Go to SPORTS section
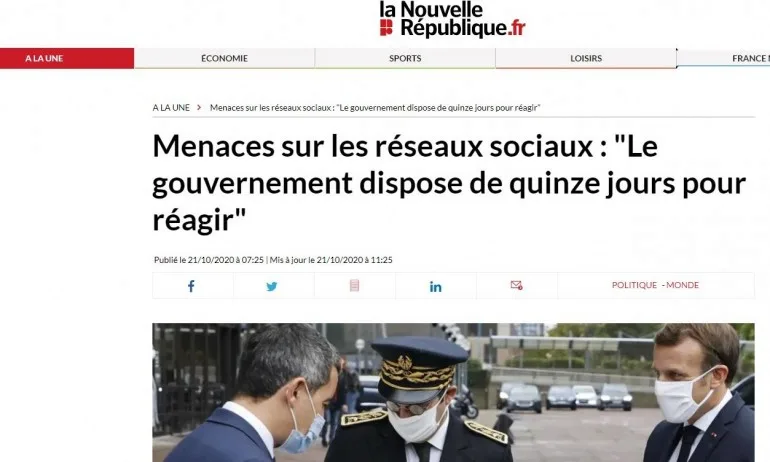 [405, 58]
